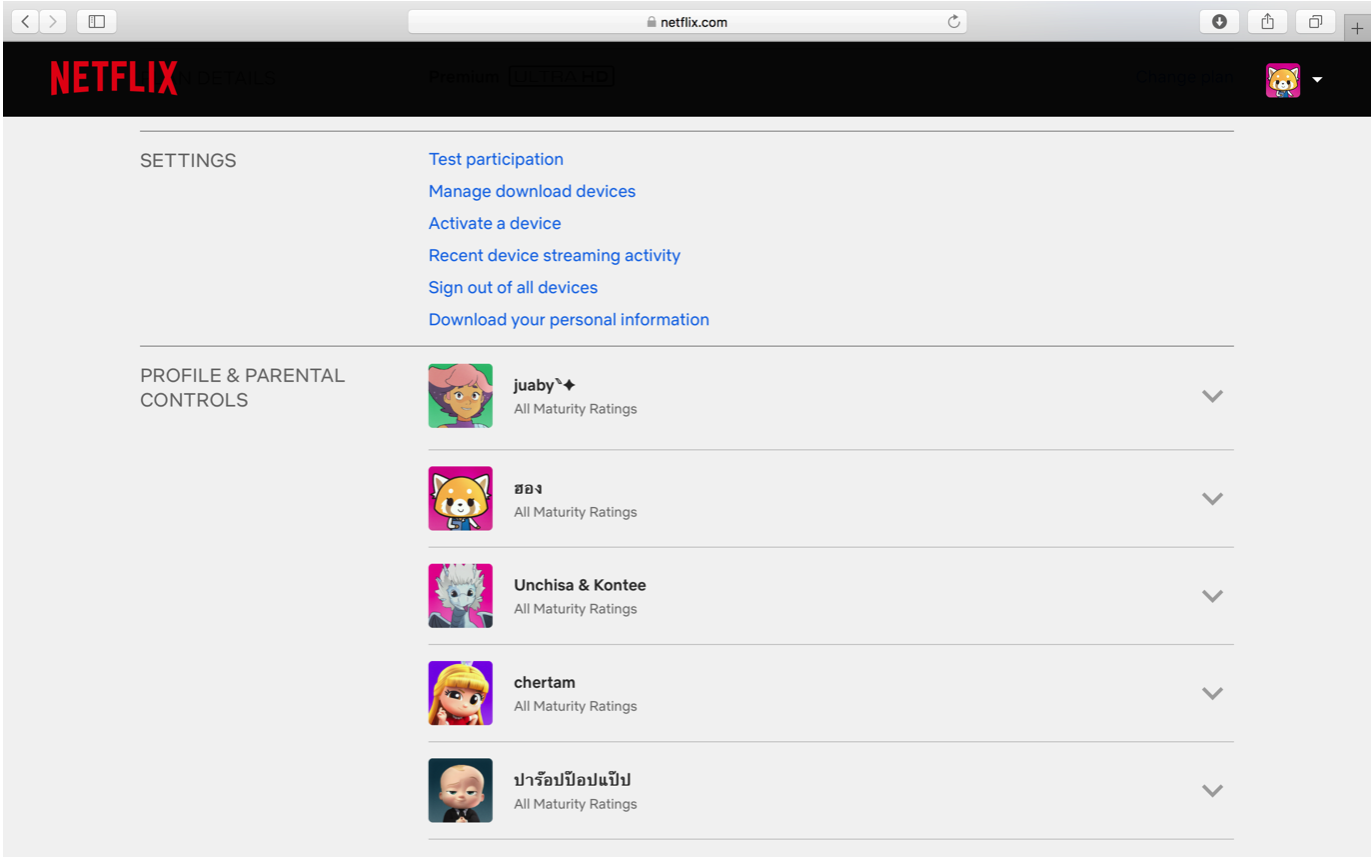The width and height of the screenshot is (1372, 860).
Task: Expand the Unchisa & Kontee profile chevron
Action: tap(1212, 596)
